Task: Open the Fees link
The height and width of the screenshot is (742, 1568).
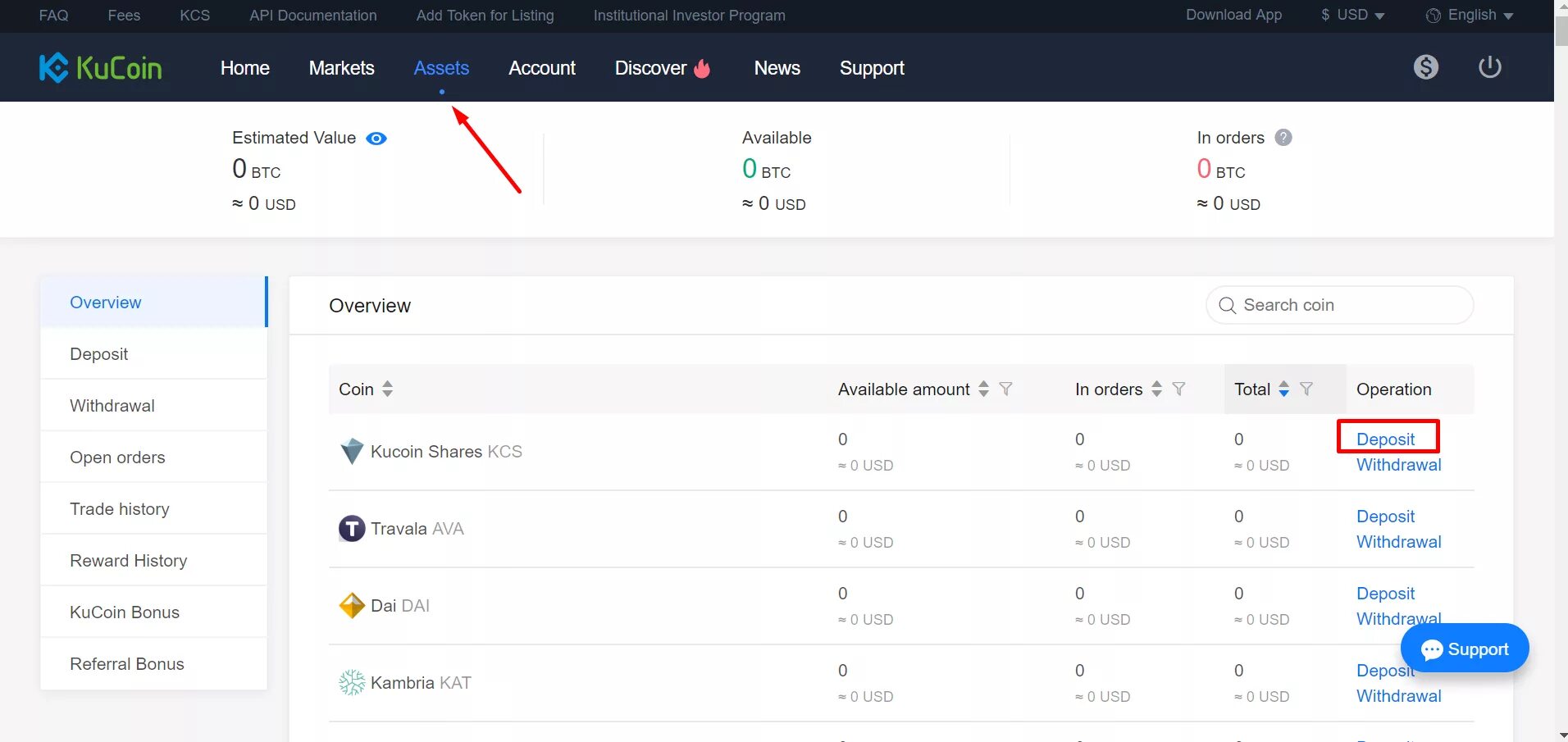Action: coord(124,16)
